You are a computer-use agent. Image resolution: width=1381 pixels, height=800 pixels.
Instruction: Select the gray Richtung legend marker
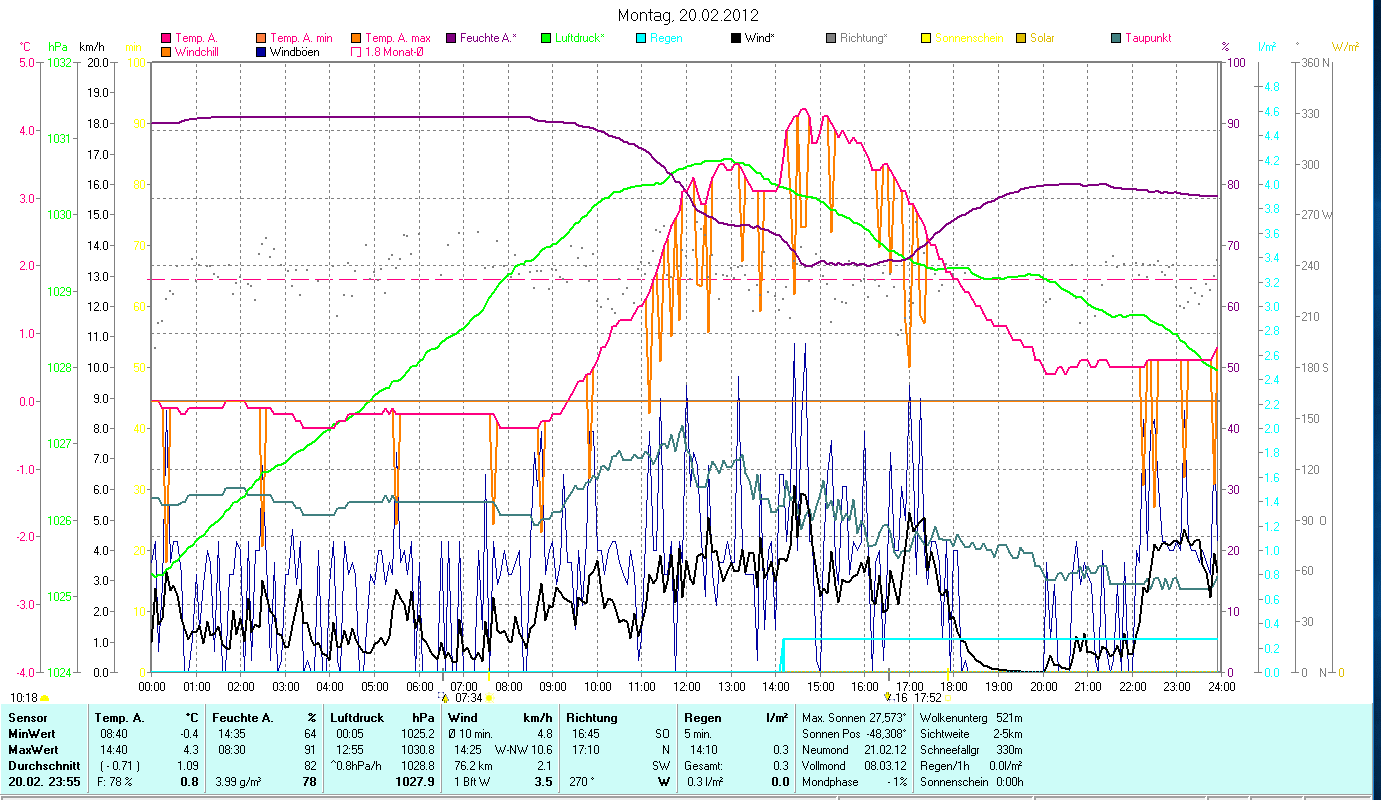pos(831,38)
